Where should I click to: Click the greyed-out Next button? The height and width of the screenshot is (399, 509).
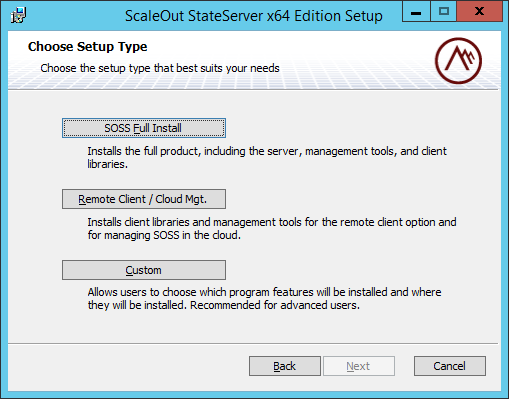tap(359, 366)
